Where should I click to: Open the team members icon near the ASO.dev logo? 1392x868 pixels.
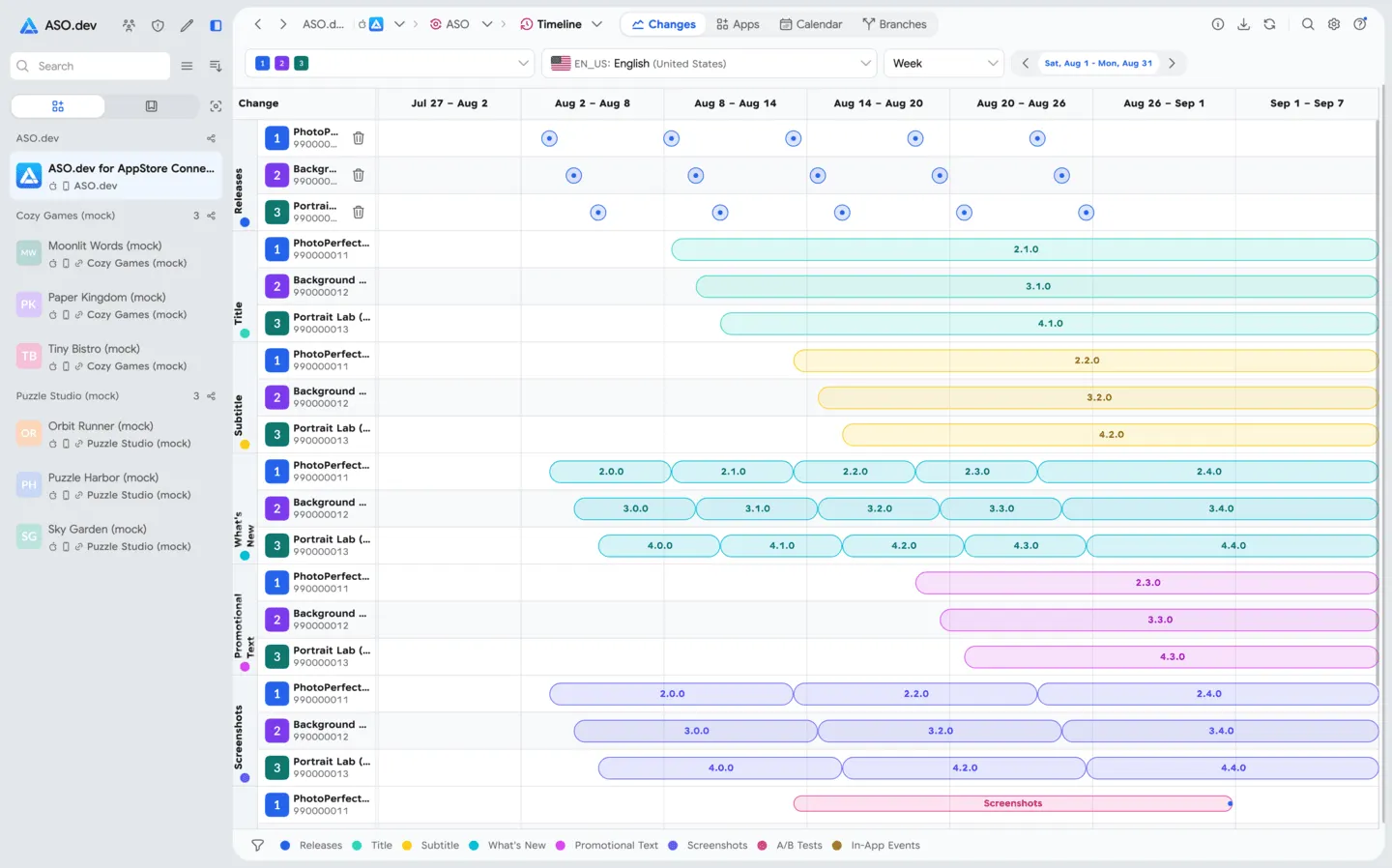[129, 25]
